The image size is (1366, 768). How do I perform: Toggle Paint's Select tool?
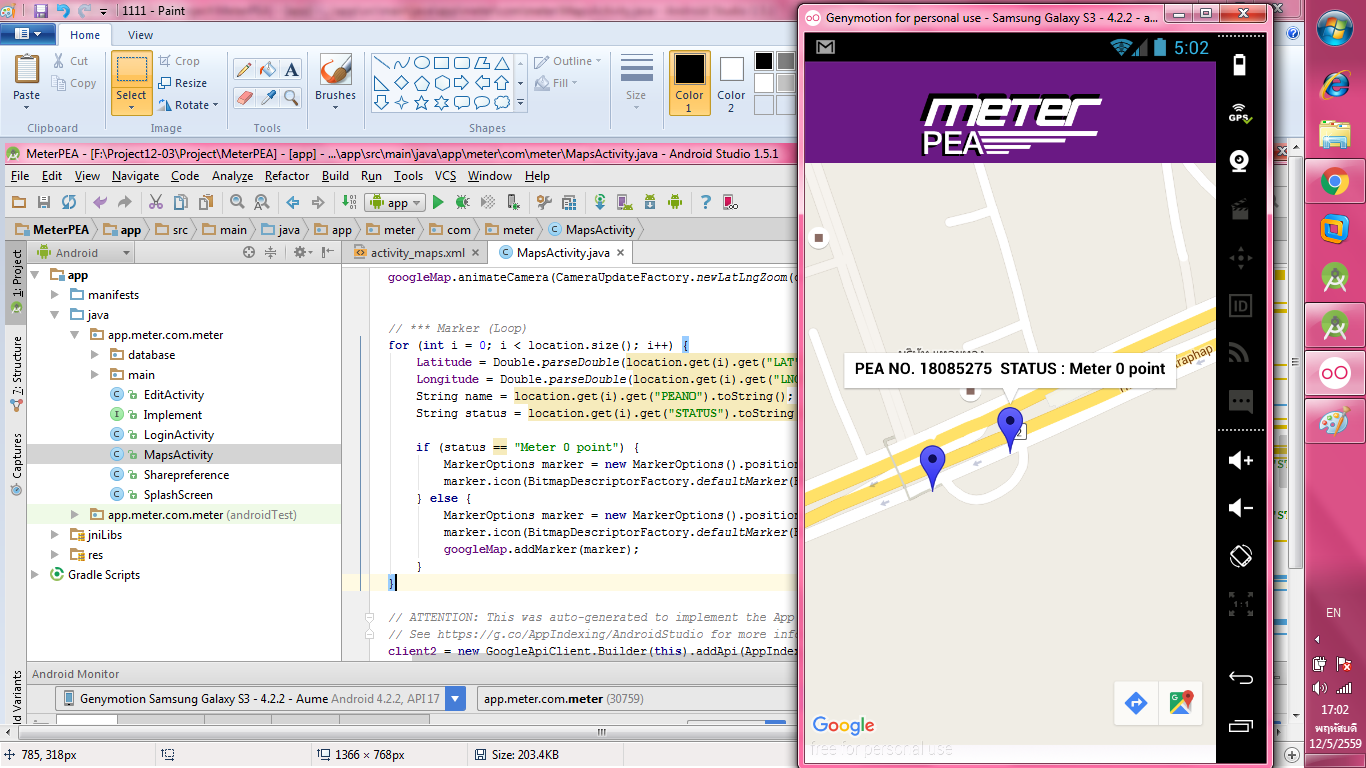(131, 83)
